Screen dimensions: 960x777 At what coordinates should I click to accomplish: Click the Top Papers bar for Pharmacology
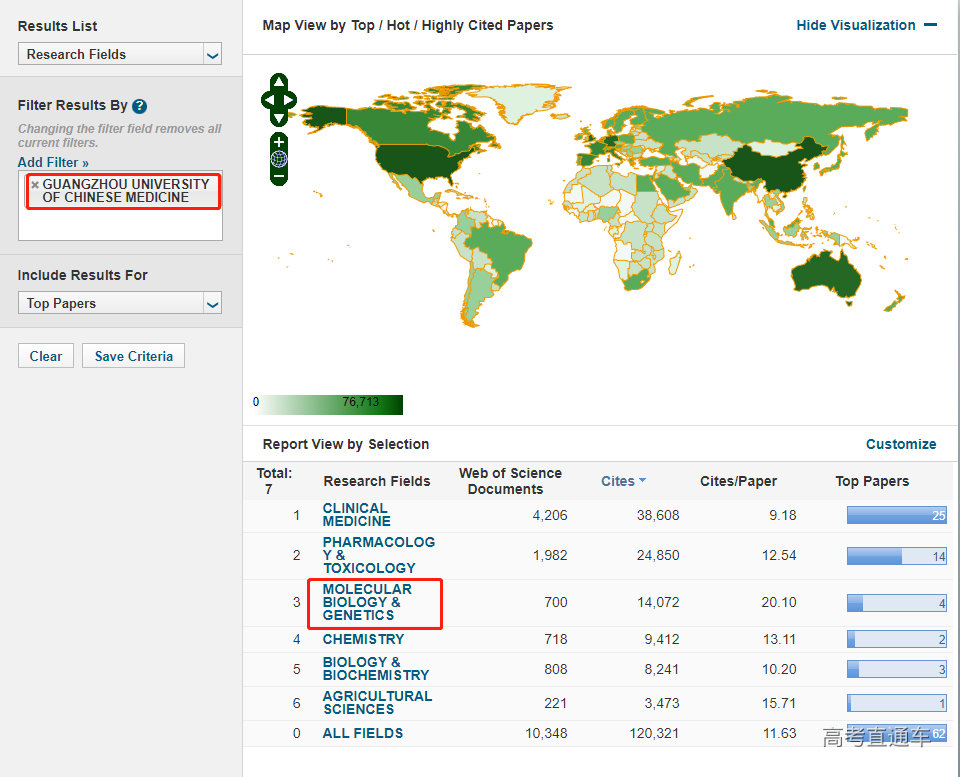(896, 556)
